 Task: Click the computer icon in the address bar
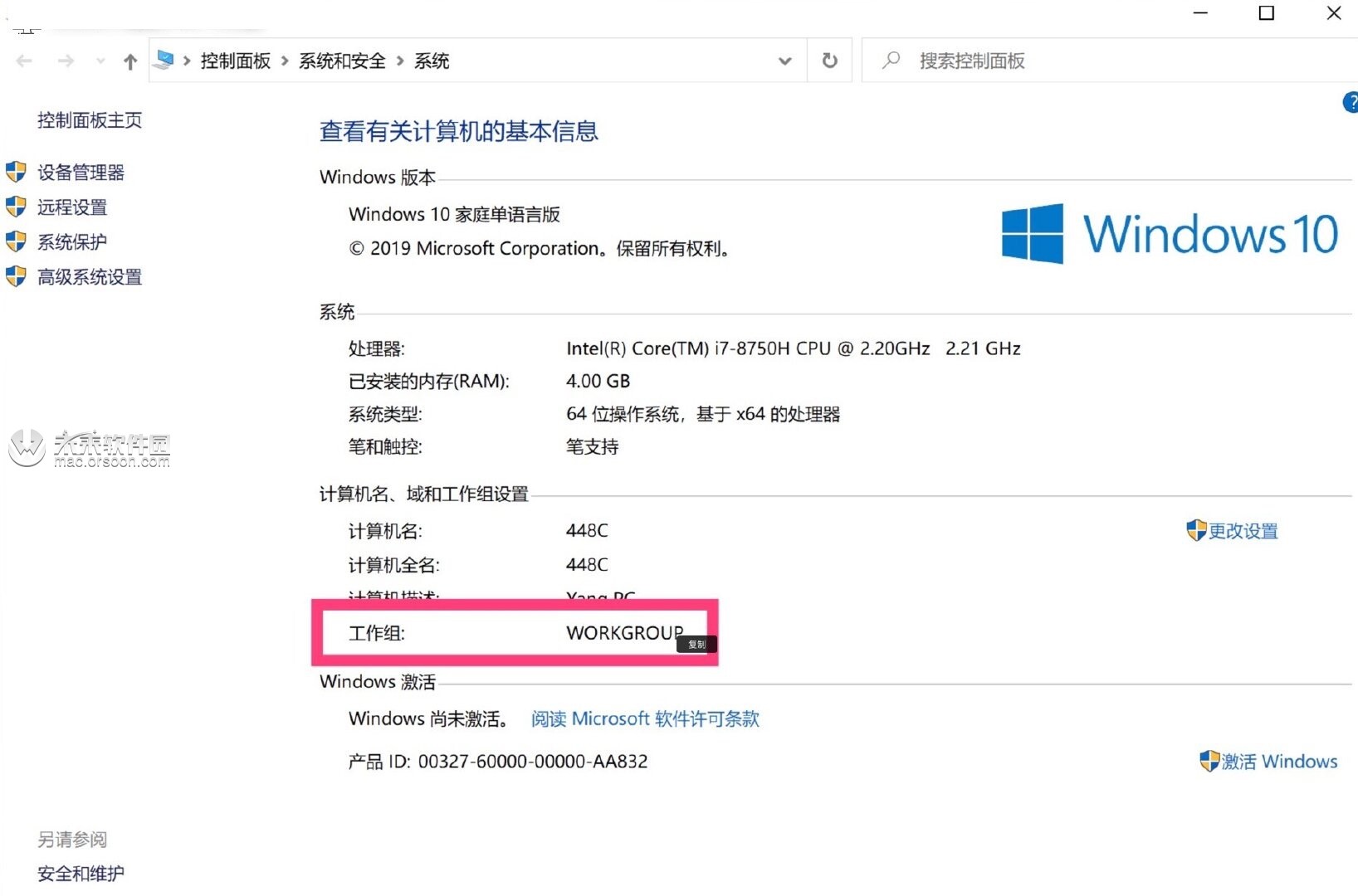coord(164,60)
